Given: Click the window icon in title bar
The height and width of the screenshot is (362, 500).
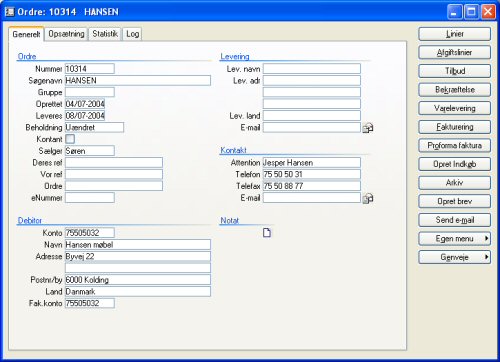Looking at the screenshot, I should pyautogui.click(x=10, y=12).
